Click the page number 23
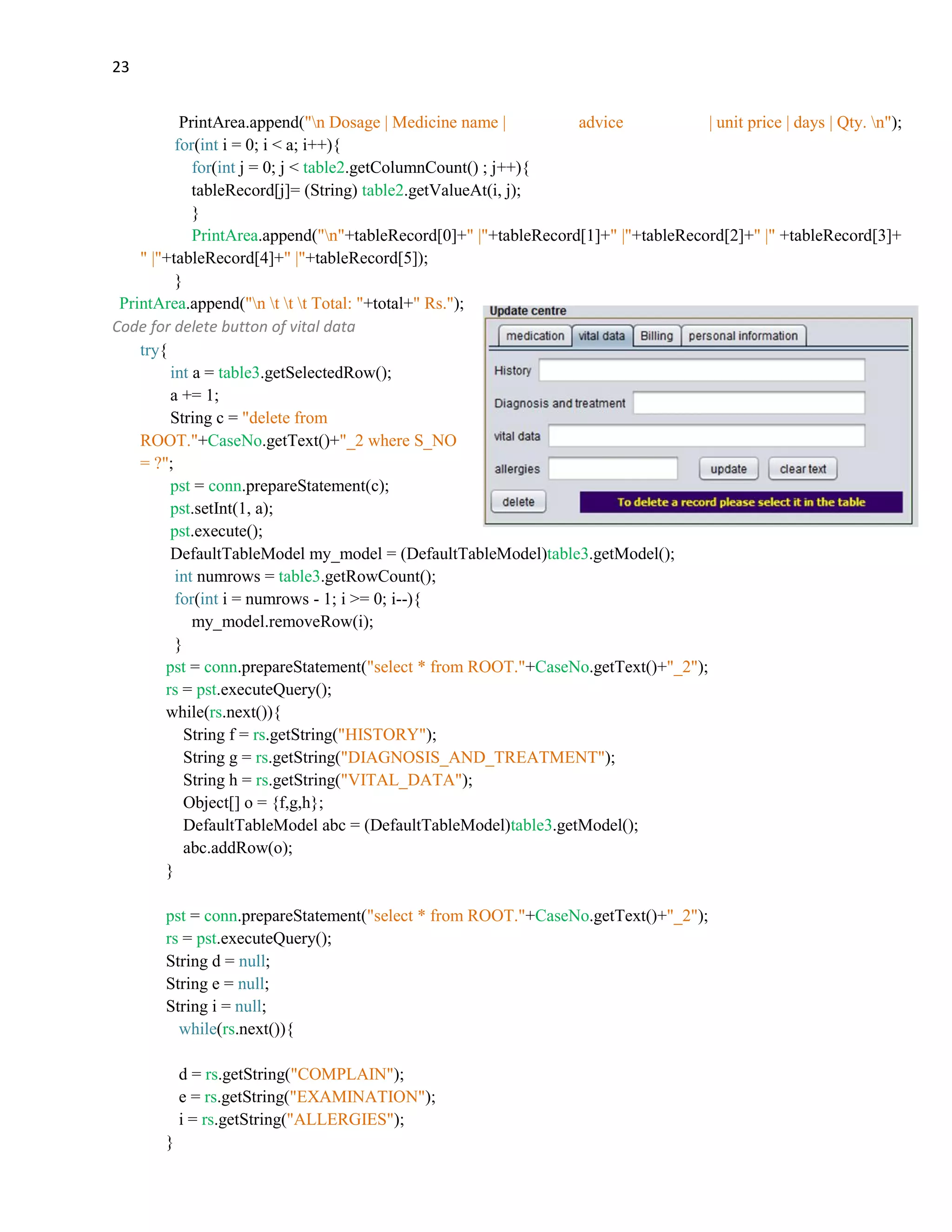Screen dimensions: 952x1232 point(121,67)
